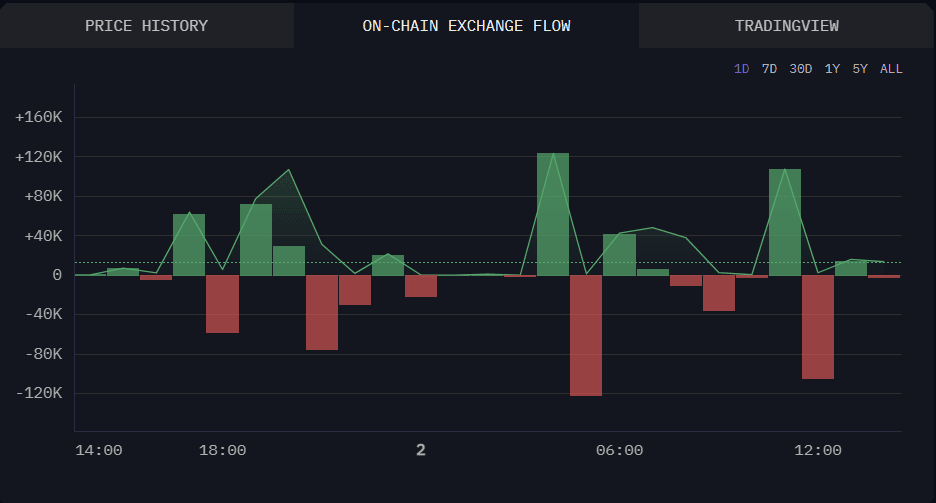Click the lowest red outflow bar
This screenshot has height=503, width=936.
coord(586,335)
